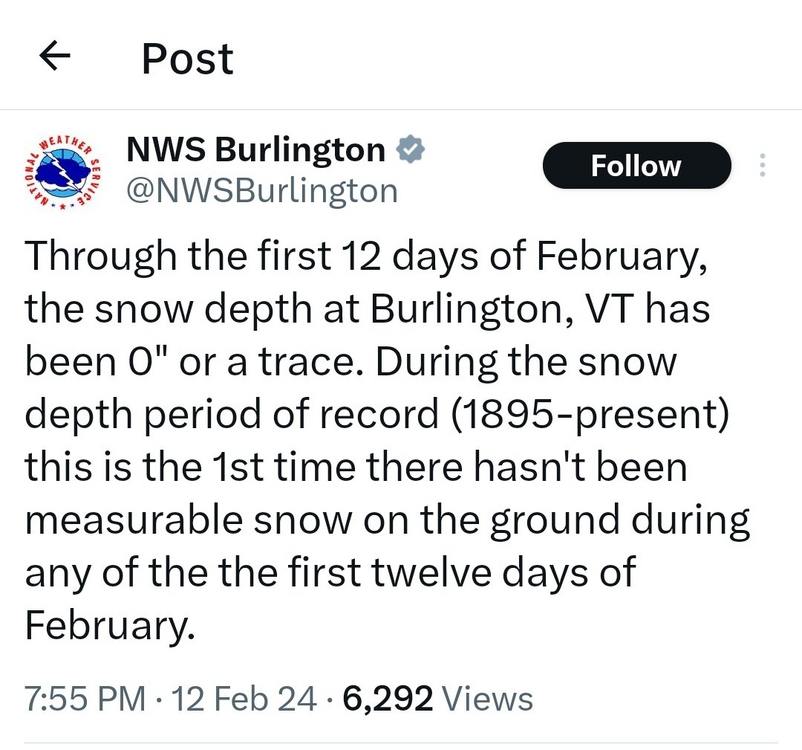Click the "first twelve days" phrase
This screenshot has width=802, height=750.
point(456,573)
